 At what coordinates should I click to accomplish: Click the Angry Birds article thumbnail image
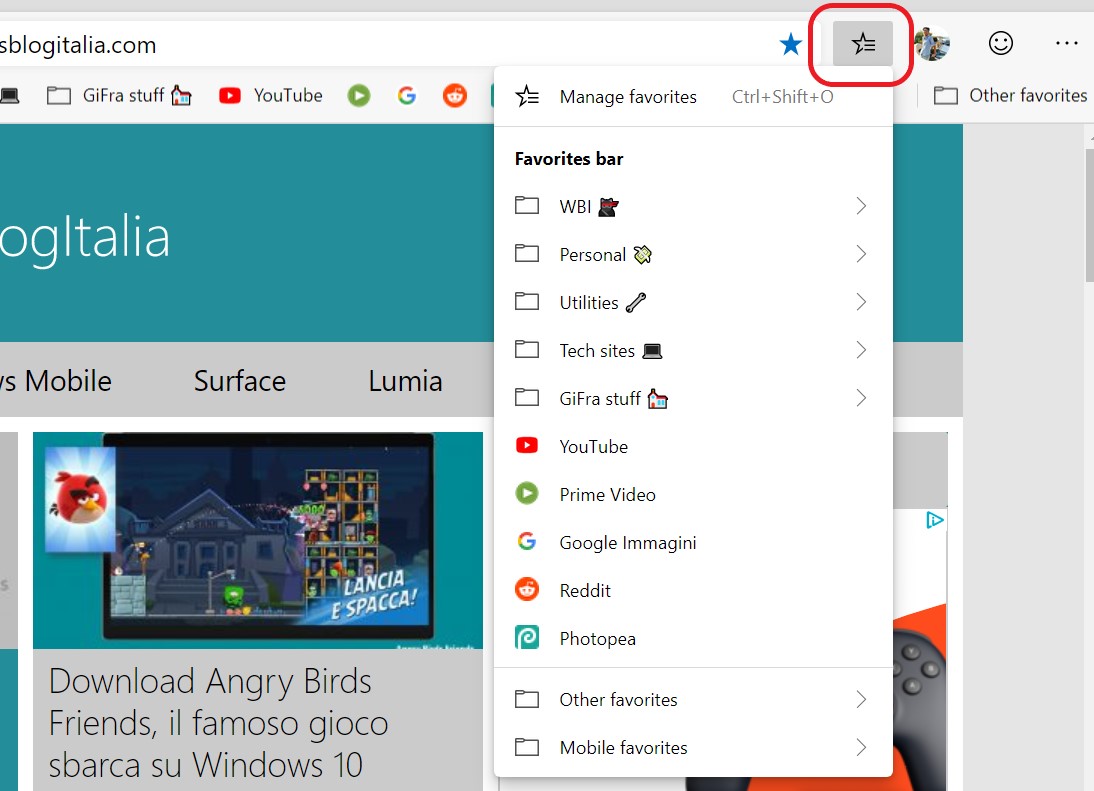257,541
